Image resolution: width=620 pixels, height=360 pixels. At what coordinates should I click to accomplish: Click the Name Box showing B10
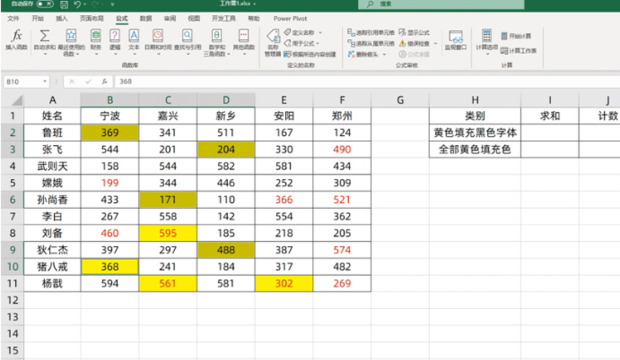click(22, 81)
